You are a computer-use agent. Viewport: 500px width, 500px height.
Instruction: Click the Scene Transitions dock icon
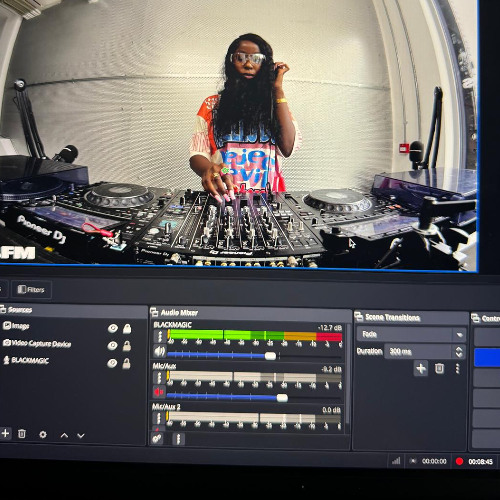click(x=358, y=316)
